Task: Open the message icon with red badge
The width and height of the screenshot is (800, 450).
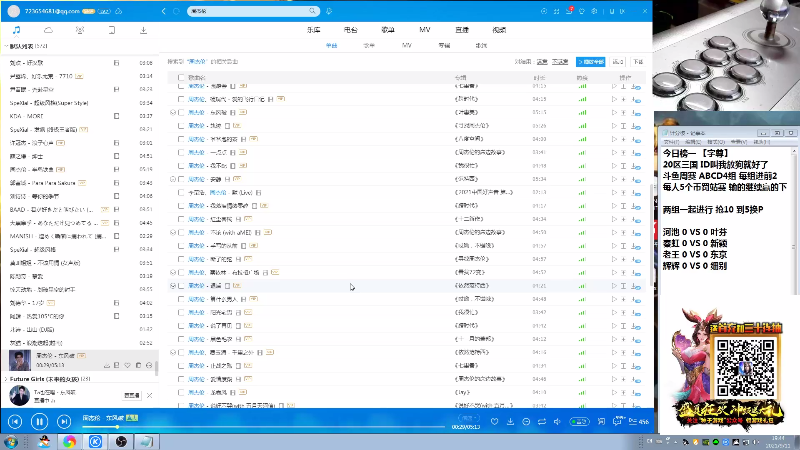Action: [x=569, y=11]
